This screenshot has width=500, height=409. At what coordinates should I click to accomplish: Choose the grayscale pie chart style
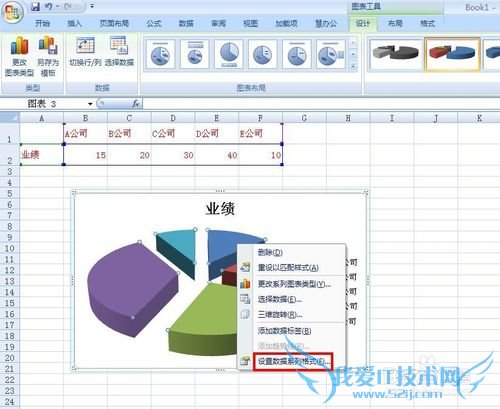click(x=396, y=54)
